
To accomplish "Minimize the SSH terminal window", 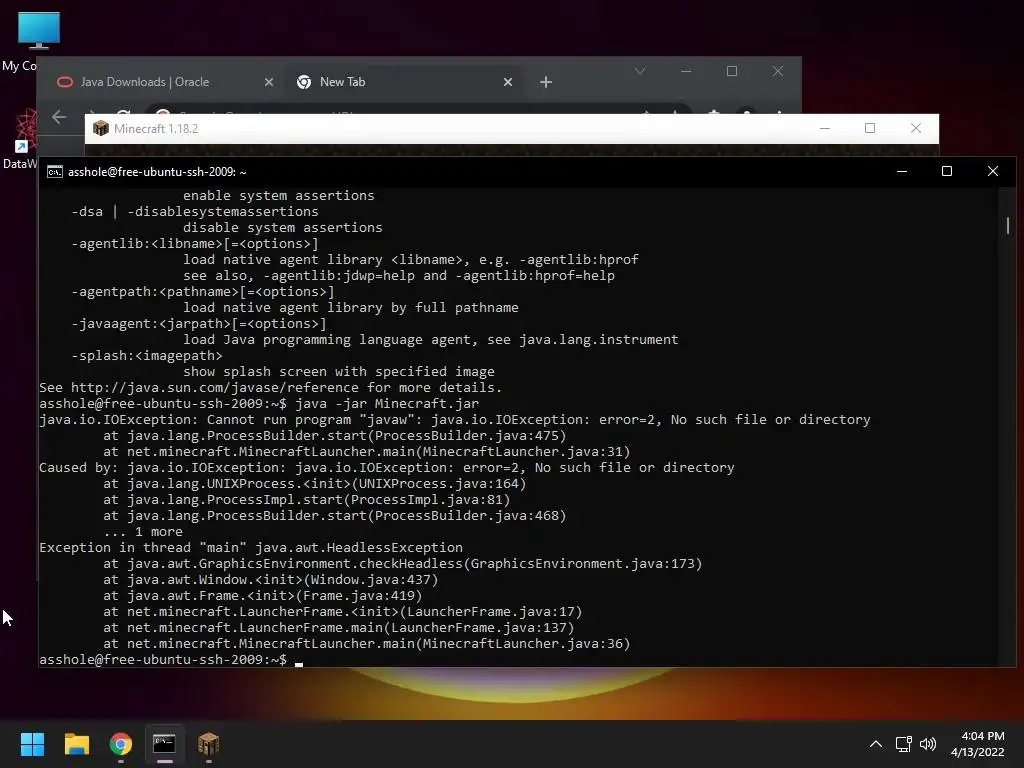I will (x=902, y=171).
